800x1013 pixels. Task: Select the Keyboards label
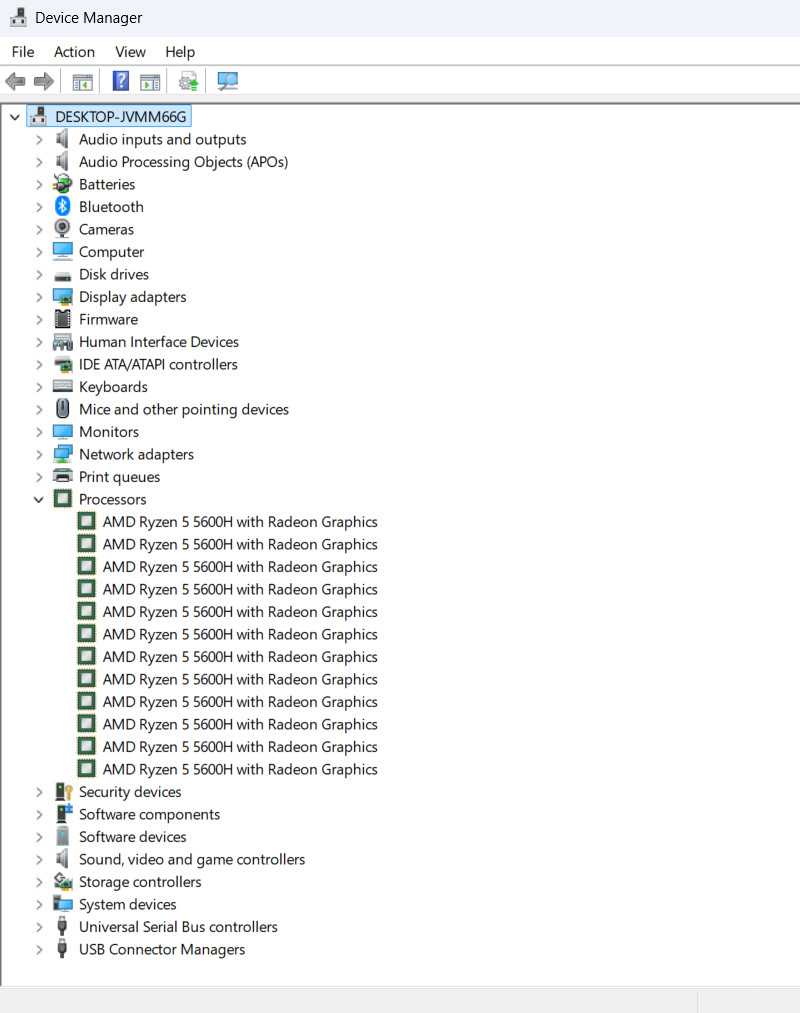(113, 387)
